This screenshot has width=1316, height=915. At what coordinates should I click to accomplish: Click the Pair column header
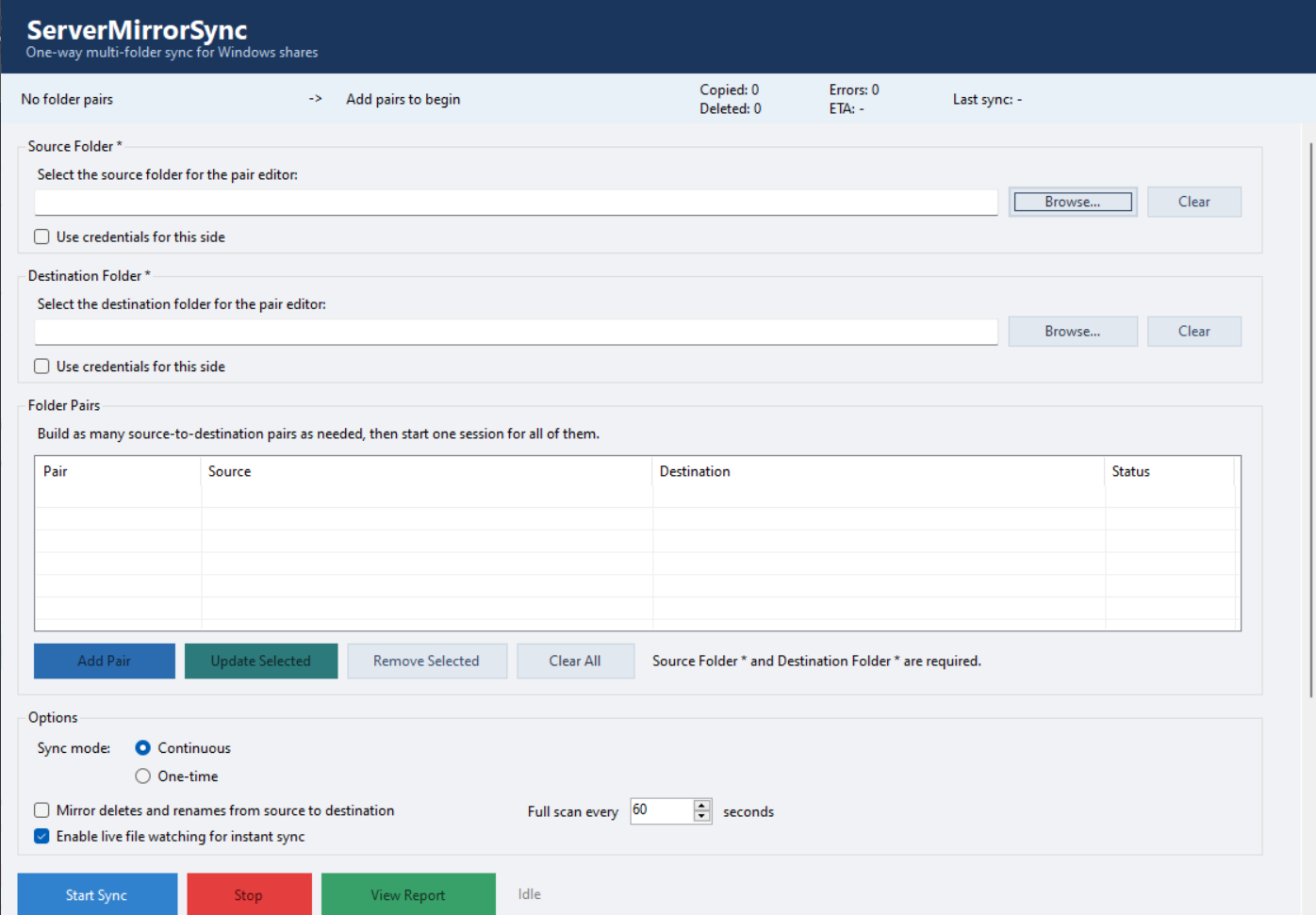click(118, 472)
